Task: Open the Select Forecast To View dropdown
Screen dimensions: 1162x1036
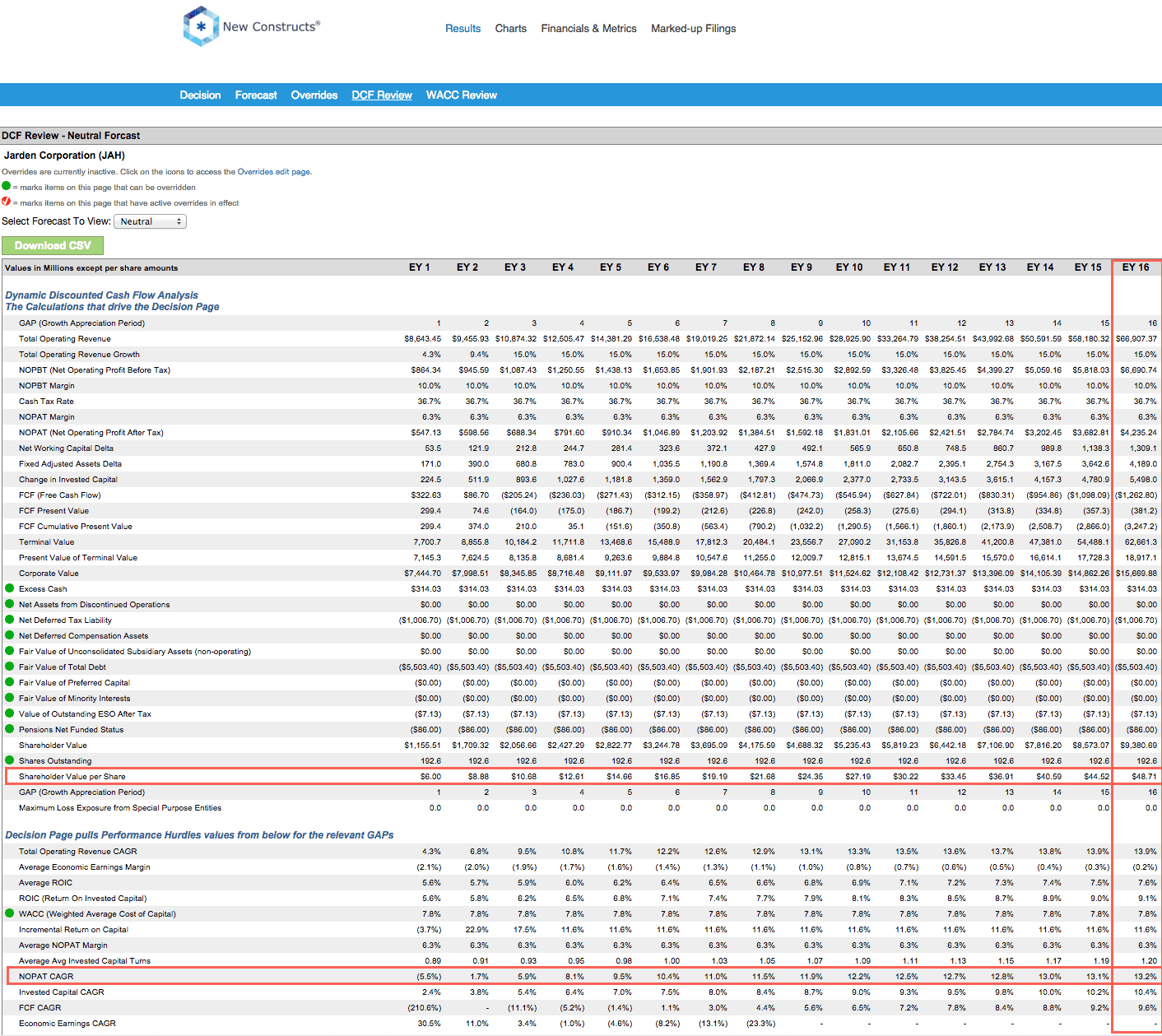Action: click(150, 221)
